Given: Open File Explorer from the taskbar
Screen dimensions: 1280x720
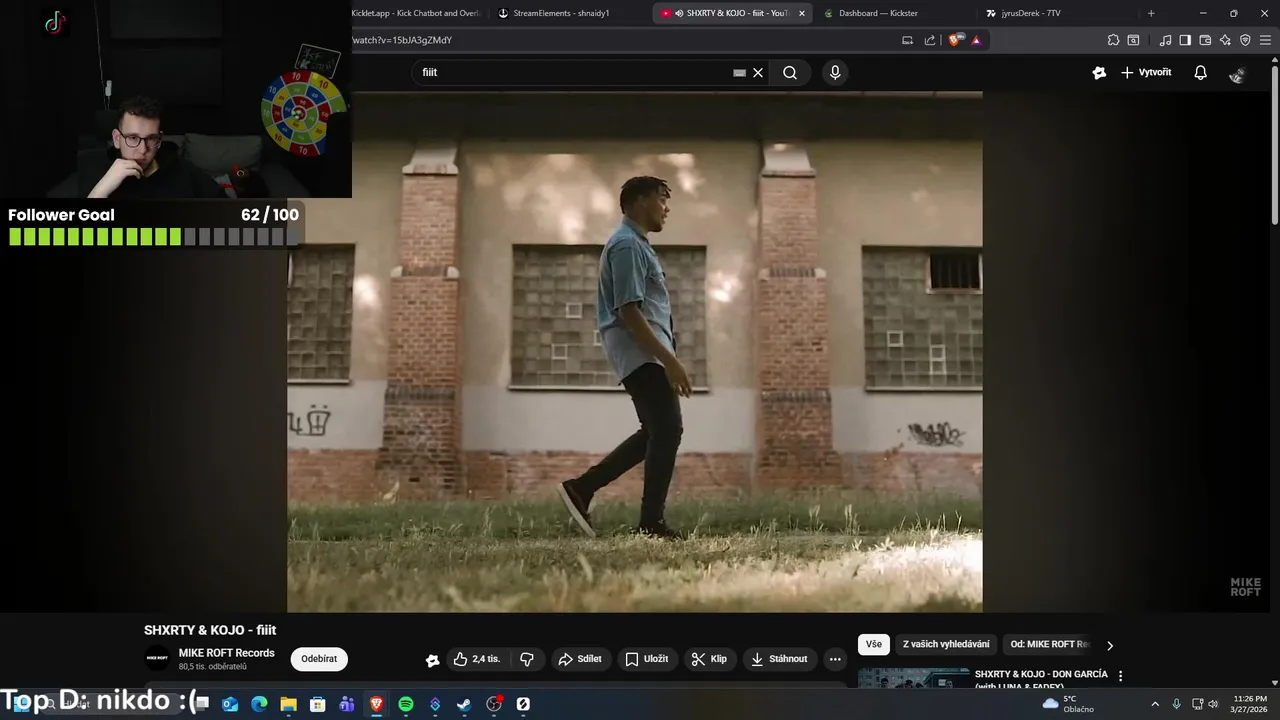Looking at the screenshot, I should click(288, 704).
